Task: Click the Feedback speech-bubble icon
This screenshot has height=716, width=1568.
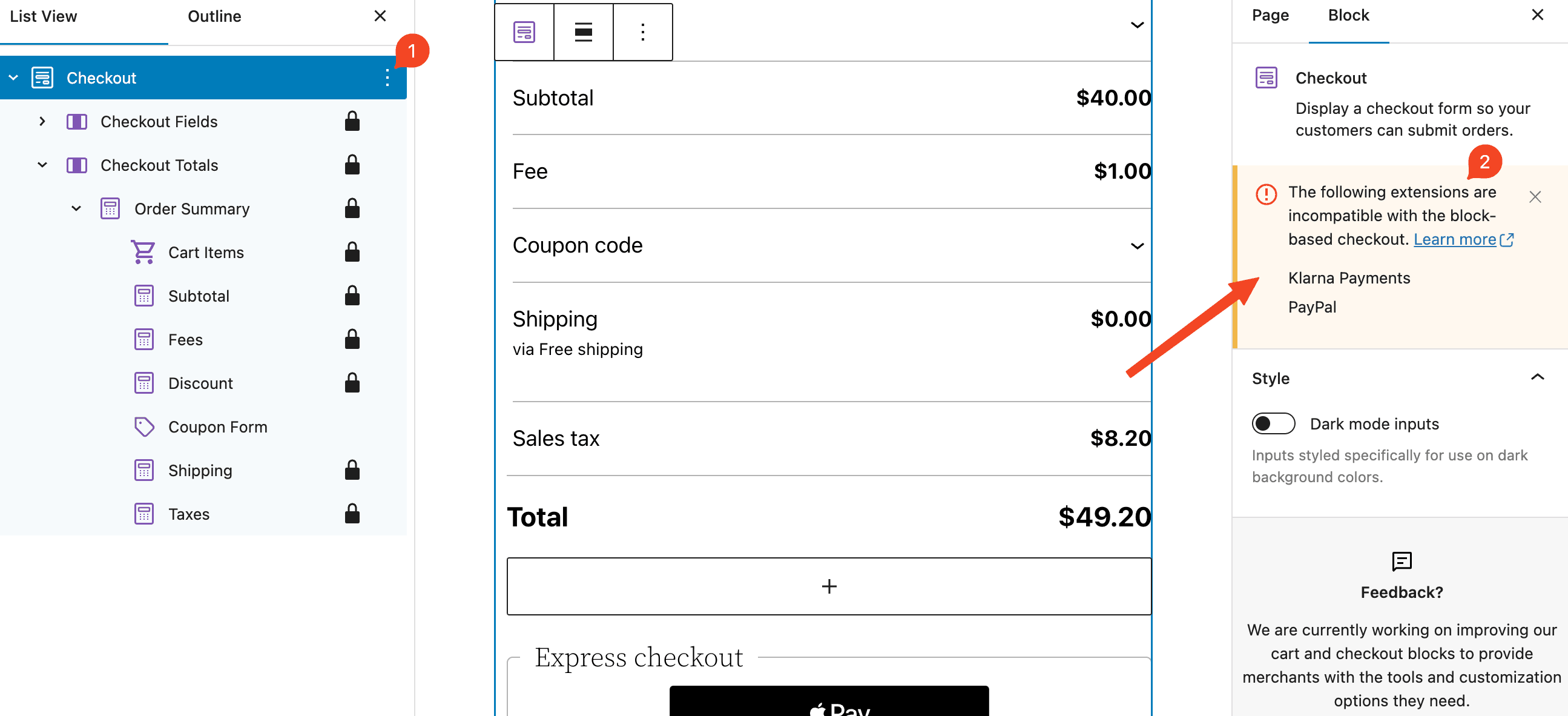Action: (1402, 561)
